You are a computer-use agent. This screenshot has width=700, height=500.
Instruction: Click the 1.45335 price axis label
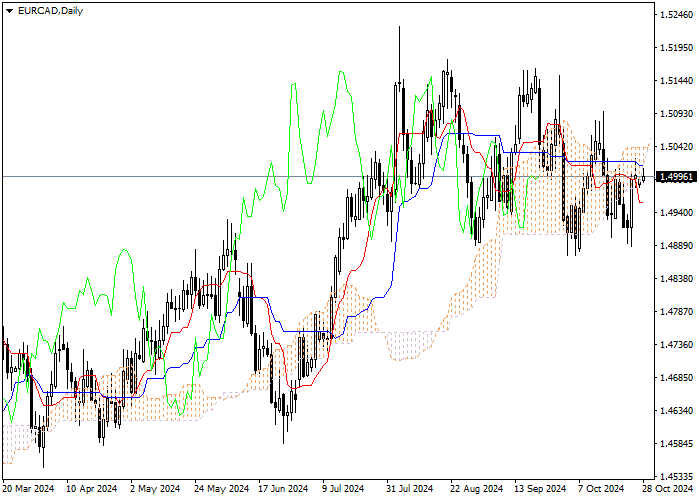point(677,477)
